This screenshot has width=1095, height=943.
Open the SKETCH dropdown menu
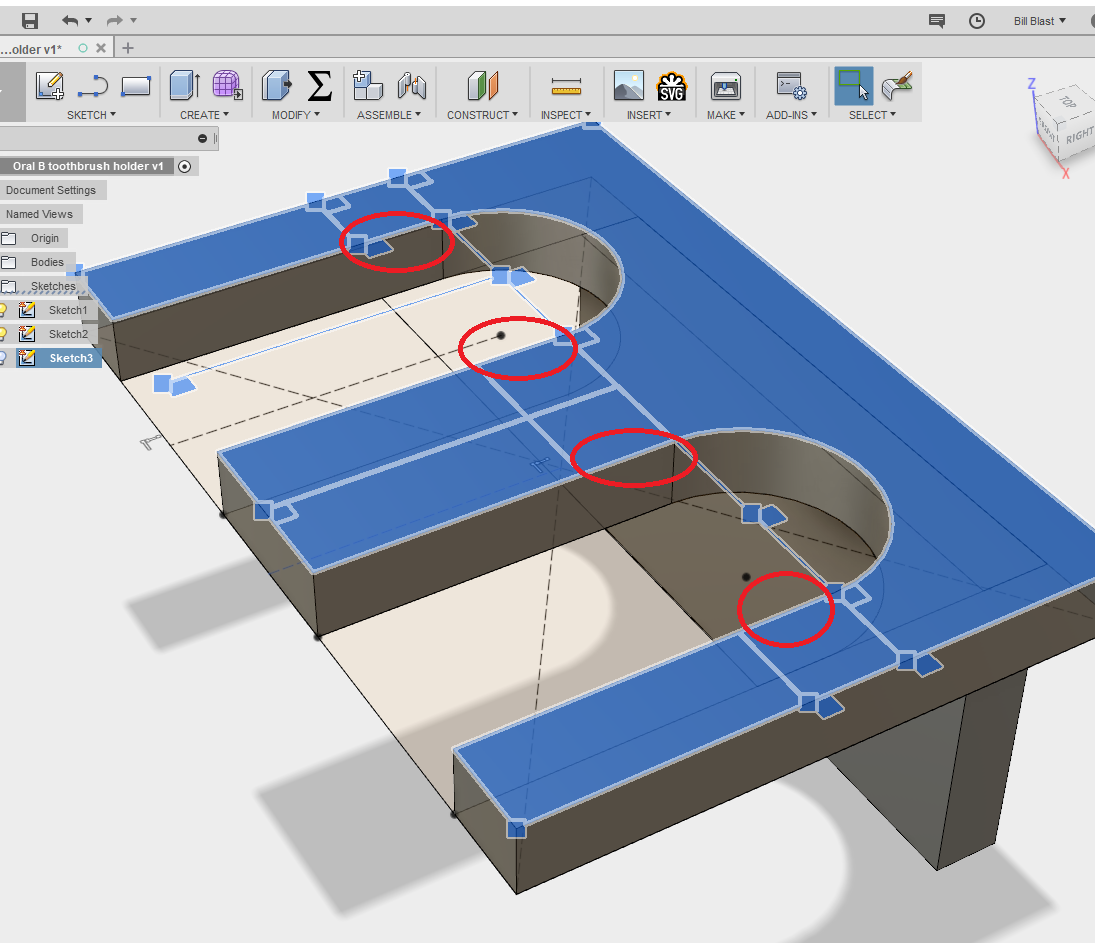click(x=91, y=114)
